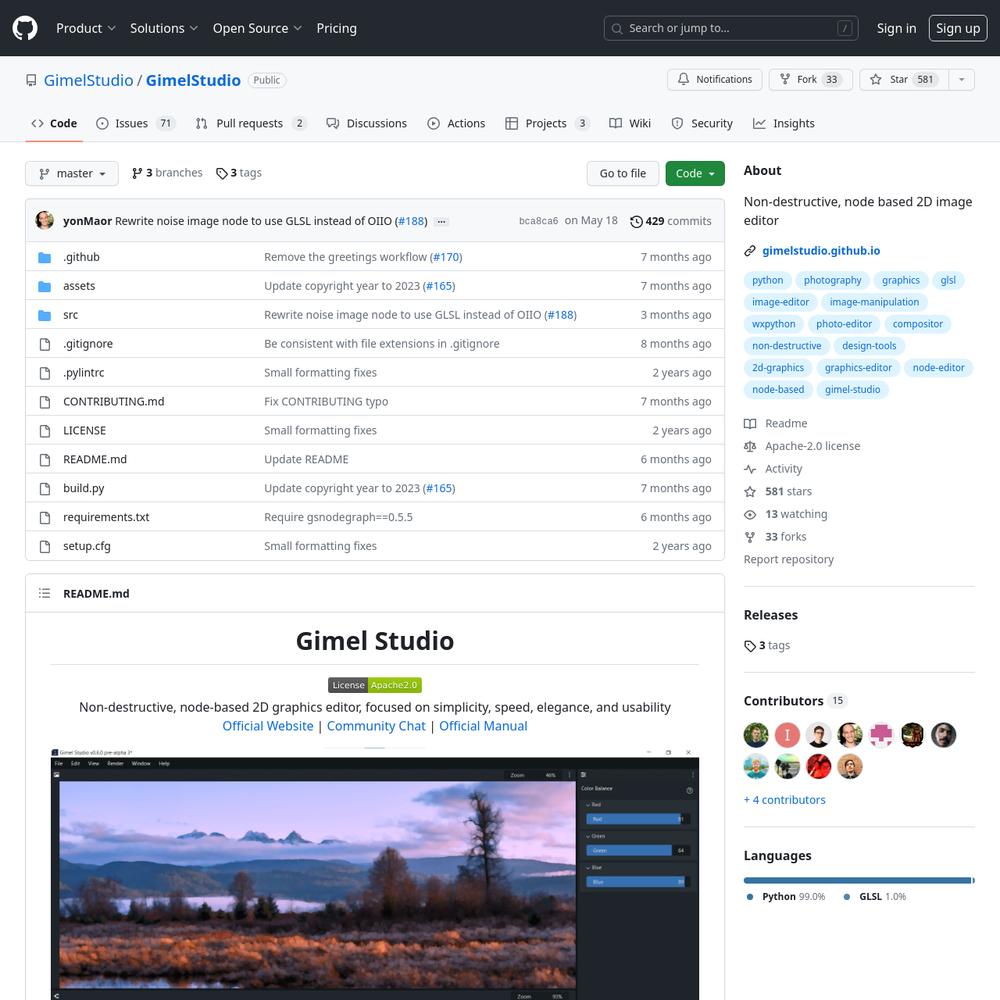Click the link icon beside gimelstudio.github.io
Image resolution: width=1000 pixels, height=1000 pixels.
pos(750,251)
